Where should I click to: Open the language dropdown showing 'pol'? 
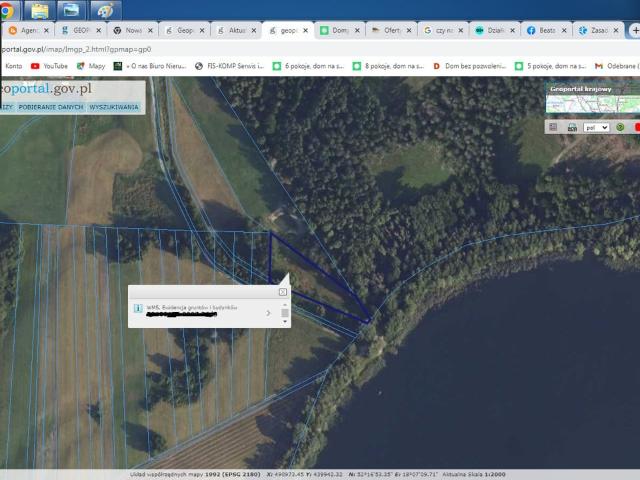point(597,127)
